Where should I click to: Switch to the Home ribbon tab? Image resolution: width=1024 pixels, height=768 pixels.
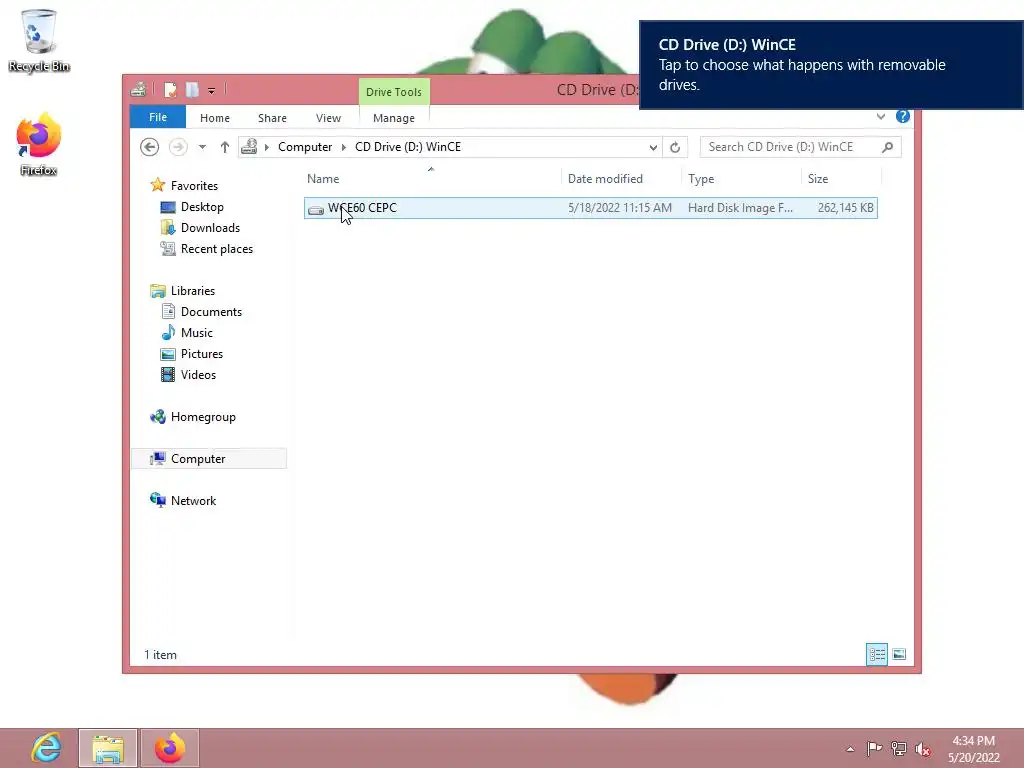pyautogui.click(x=215, y=118)
